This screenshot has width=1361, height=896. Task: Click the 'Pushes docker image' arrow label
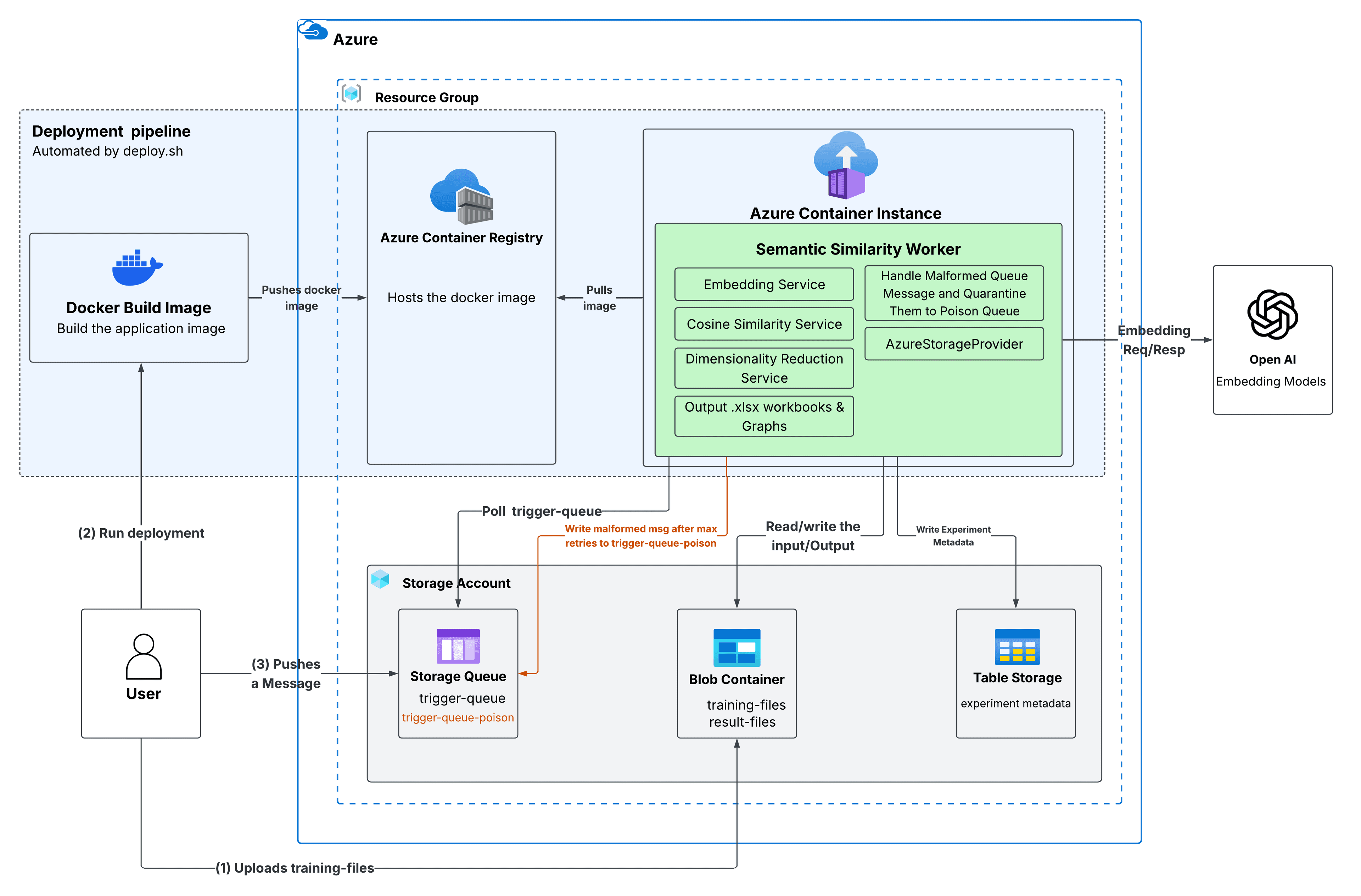301,298
